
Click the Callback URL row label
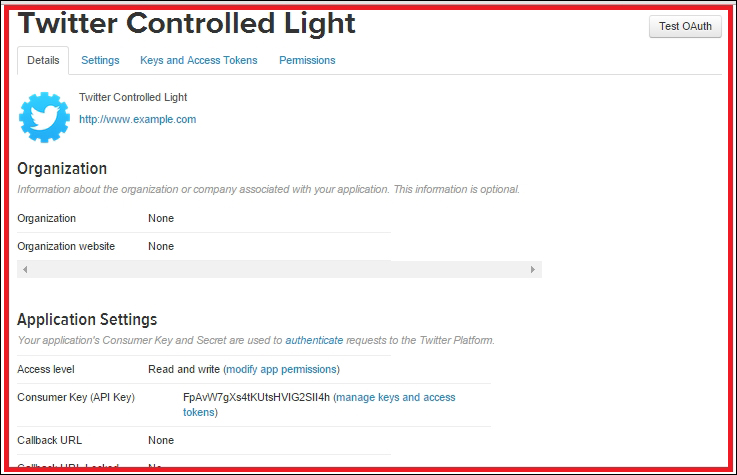[49, 440]
